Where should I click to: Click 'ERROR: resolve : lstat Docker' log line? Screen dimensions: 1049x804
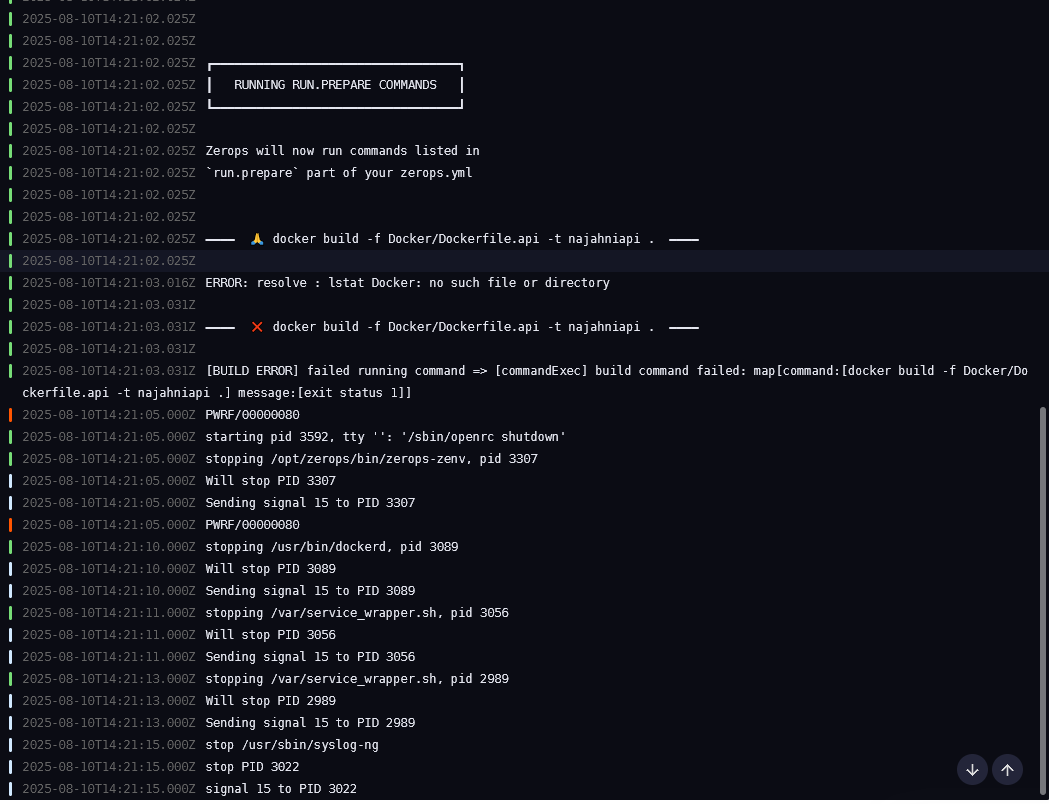(x=407, y=283)
